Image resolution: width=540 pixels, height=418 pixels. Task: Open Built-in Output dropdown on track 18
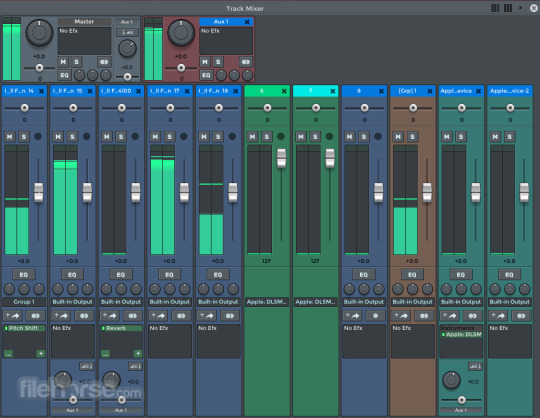click(x=218, y=302)
